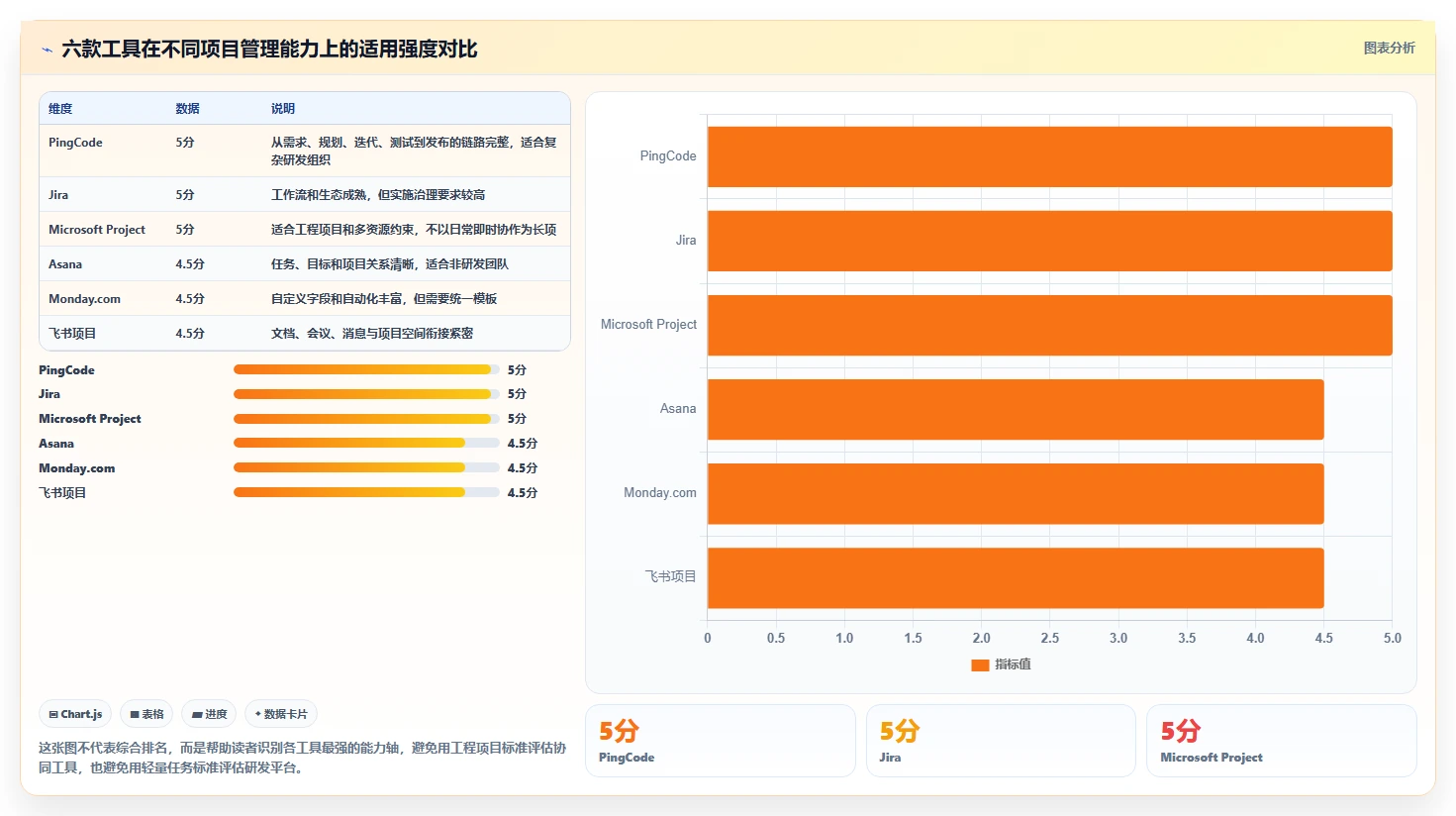The image size is (1456, 816).
Task: Click the 图表分析 label in header
Action: pos(1389,48)
